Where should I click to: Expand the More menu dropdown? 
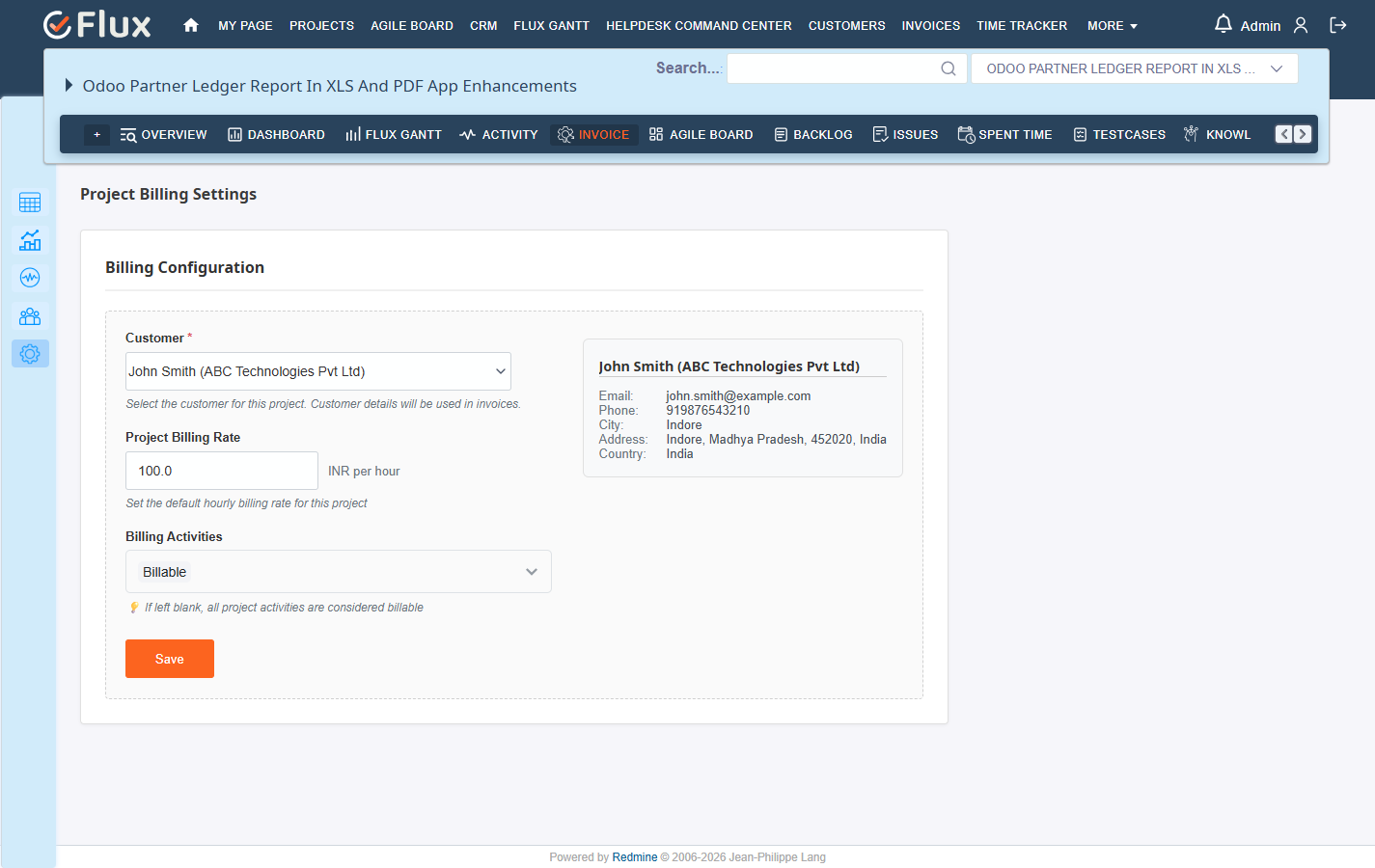pos(1113,26)
